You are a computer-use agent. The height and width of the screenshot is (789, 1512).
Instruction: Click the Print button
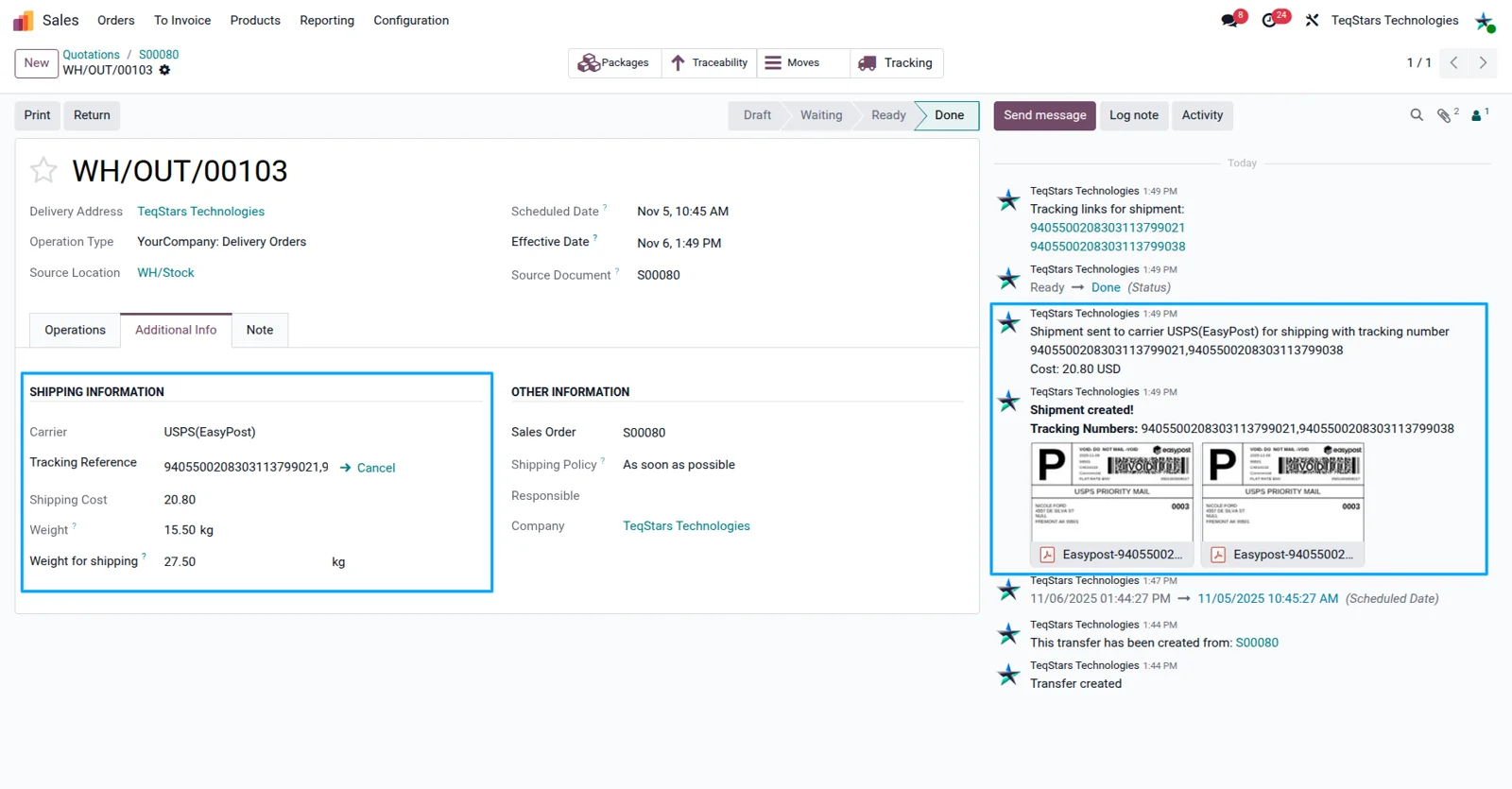38,115
